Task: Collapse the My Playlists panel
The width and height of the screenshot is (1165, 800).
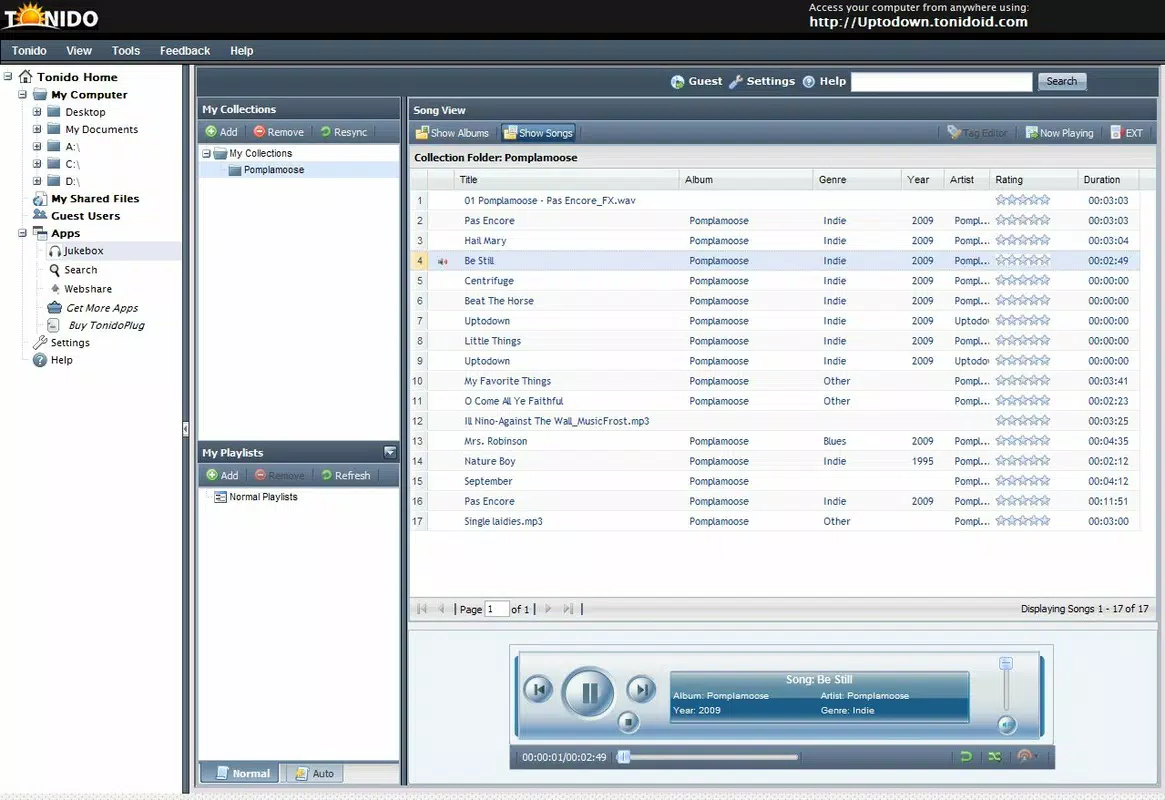Action: pos(389,452)
